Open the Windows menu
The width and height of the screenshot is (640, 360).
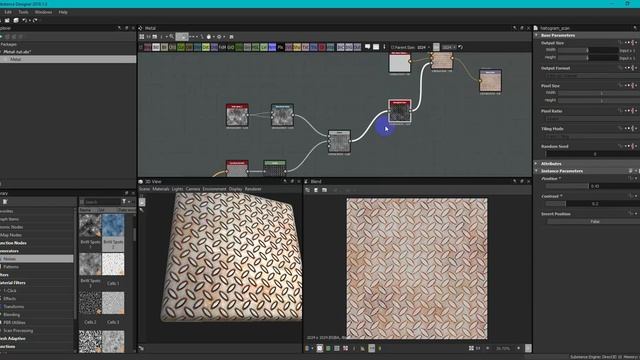click(43, 12)
